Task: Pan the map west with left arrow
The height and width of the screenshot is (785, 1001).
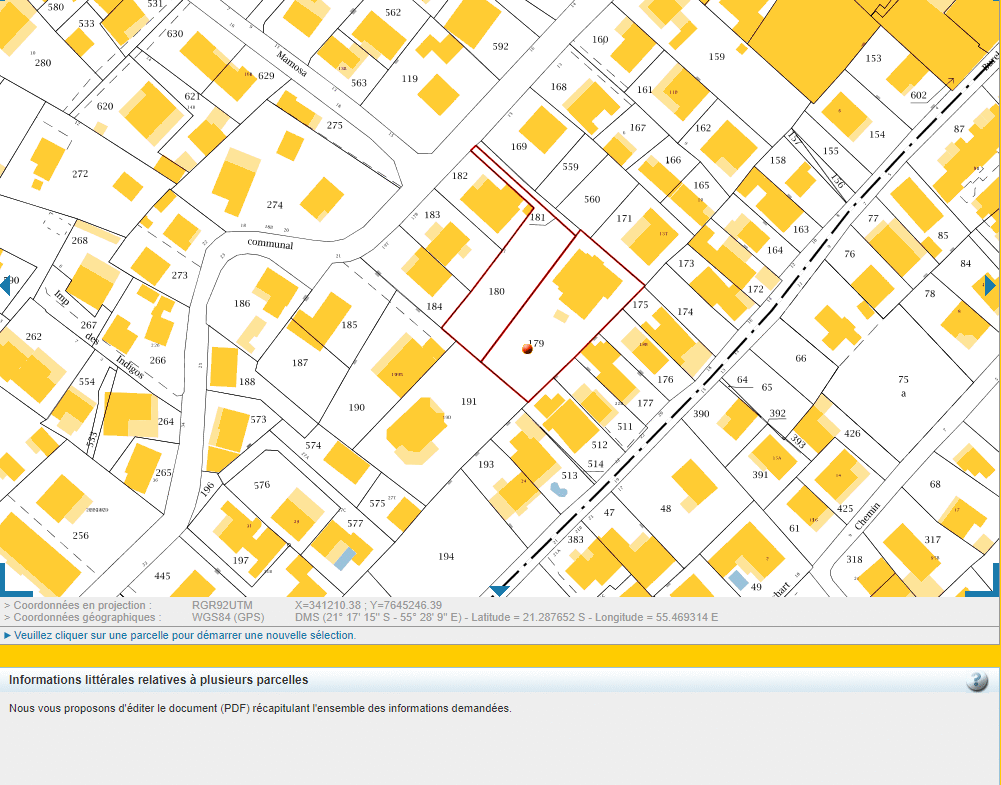Action: pyautogui.click(x=5, y=286)
